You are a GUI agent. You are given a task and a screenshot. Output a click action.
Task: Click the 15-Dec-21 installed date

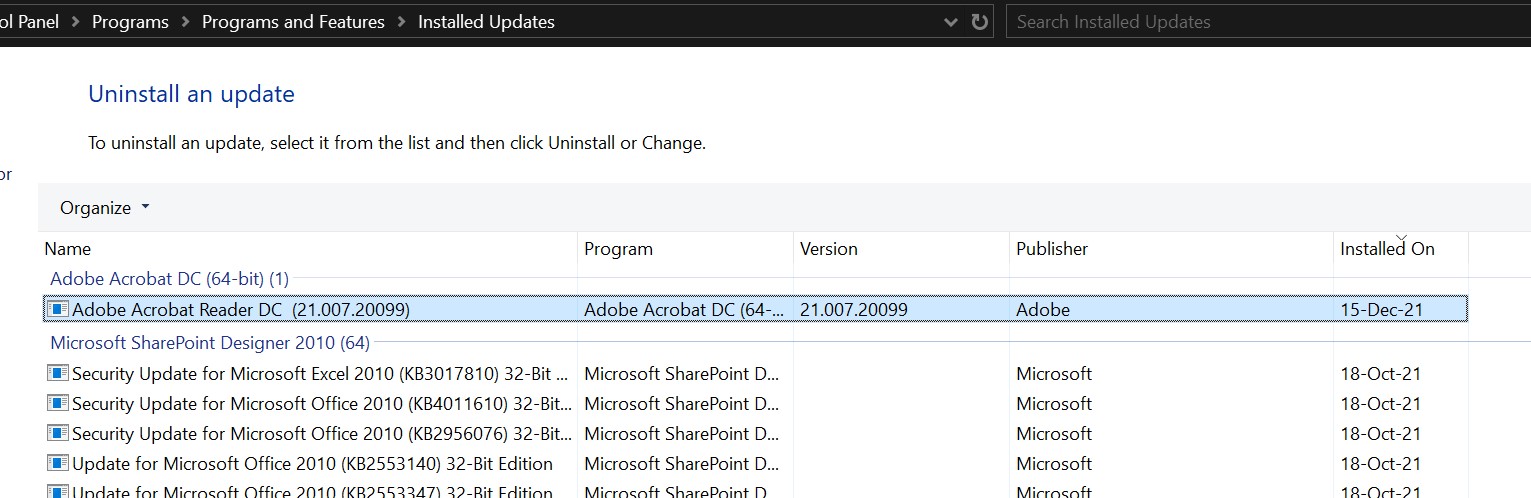click(1381, 310)
